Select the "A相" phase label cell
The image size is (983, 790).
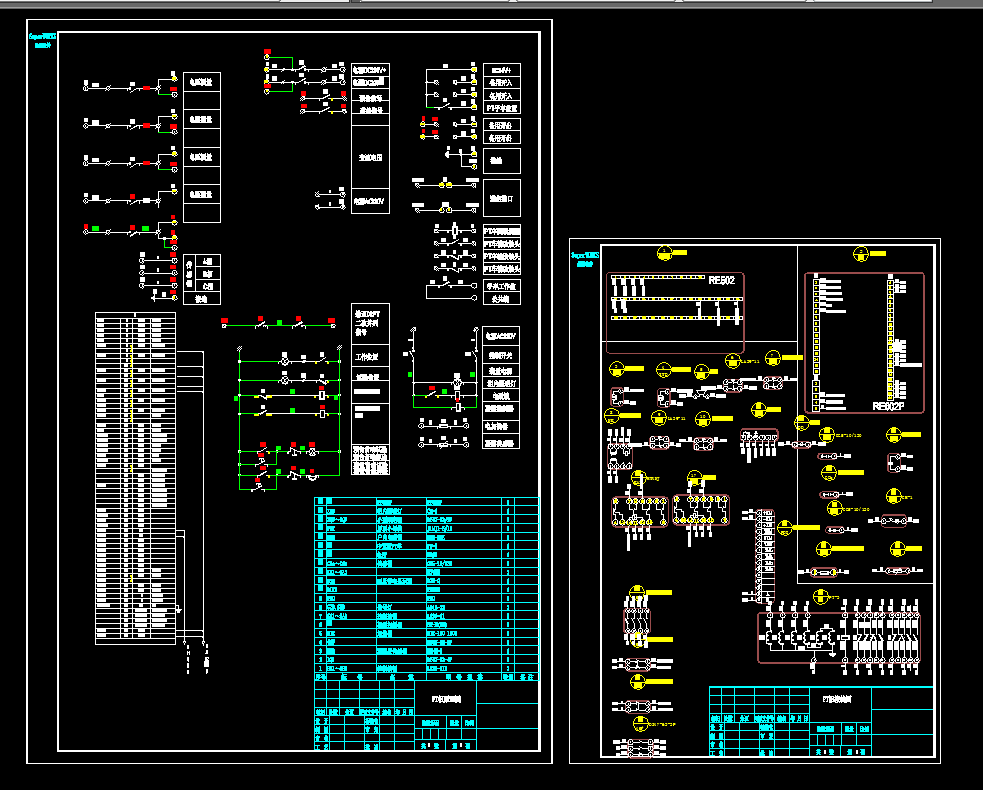208,261
